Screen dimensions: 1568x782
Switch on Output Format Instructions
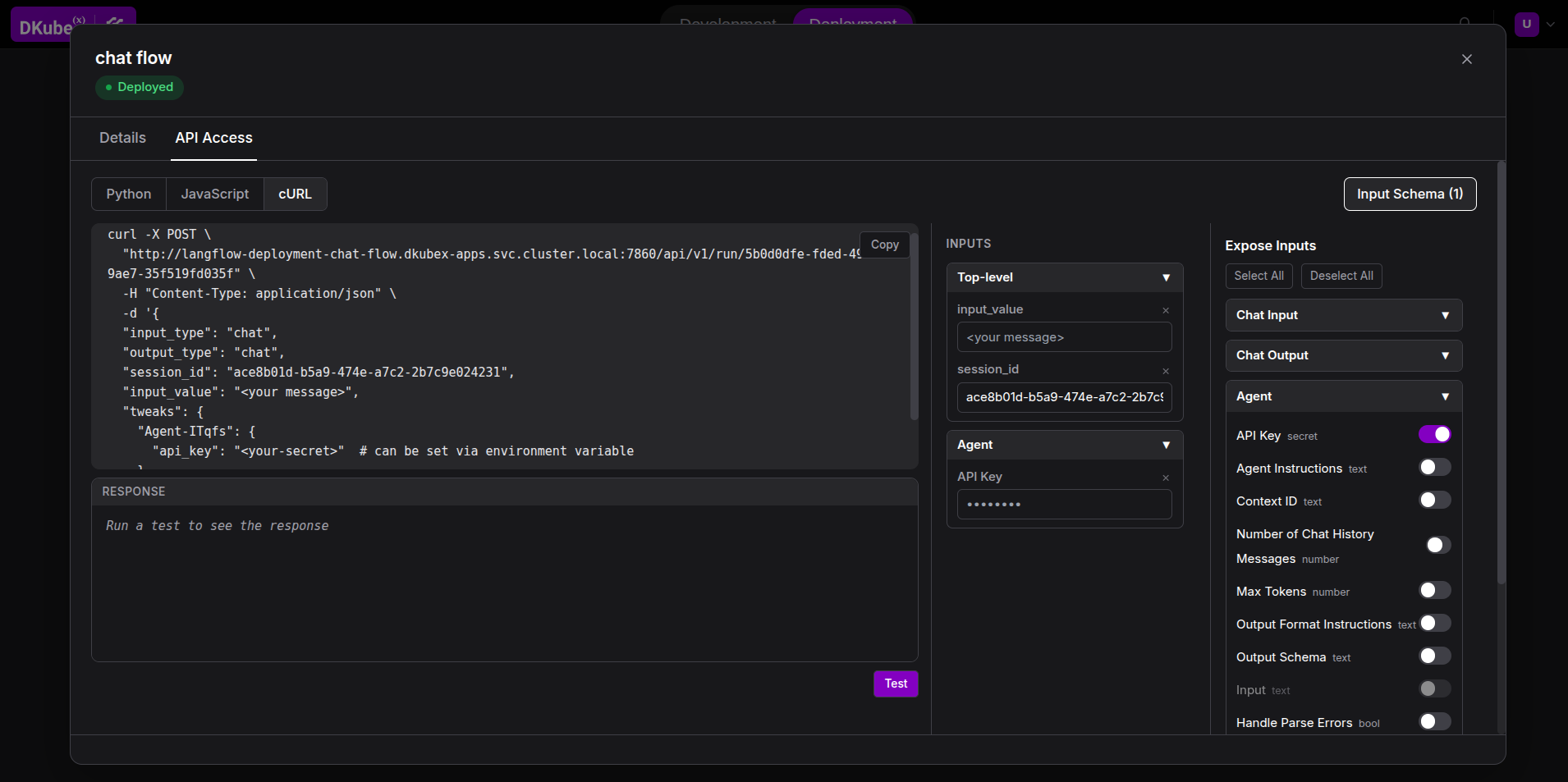tap(1434, 623)
